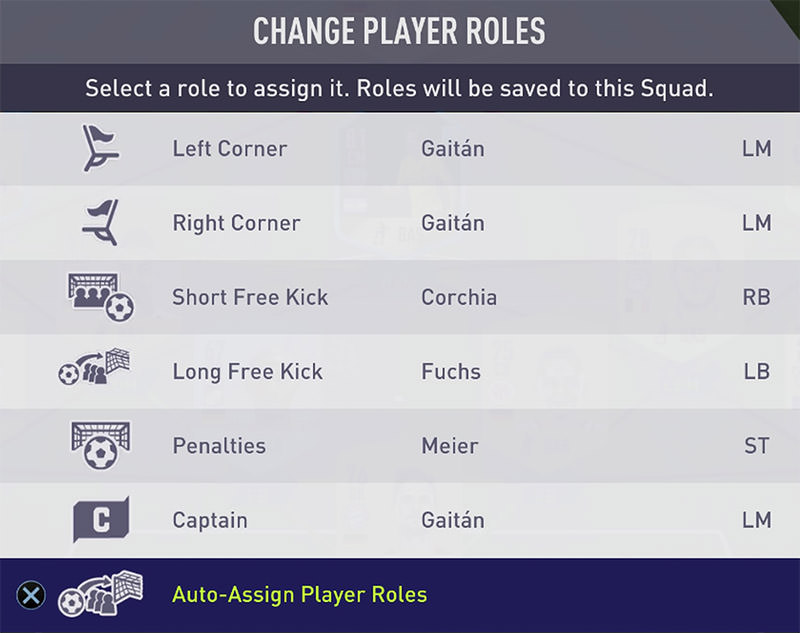
Task: Click the Penalties goal and ball icon
Action: click(x=100, y=445)
